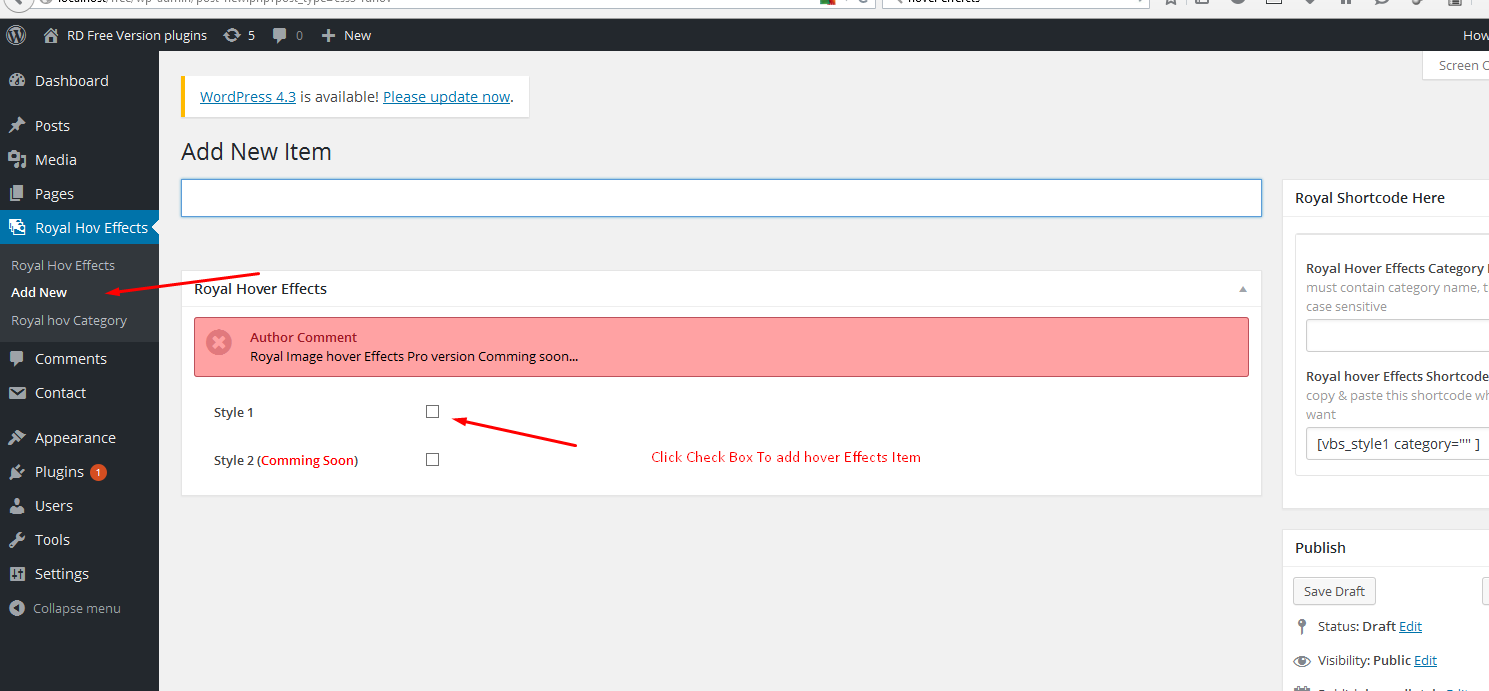Click the Royal Hover Effects Category input
Viewport: 1489px width, 691px height.
[1397, 336]
